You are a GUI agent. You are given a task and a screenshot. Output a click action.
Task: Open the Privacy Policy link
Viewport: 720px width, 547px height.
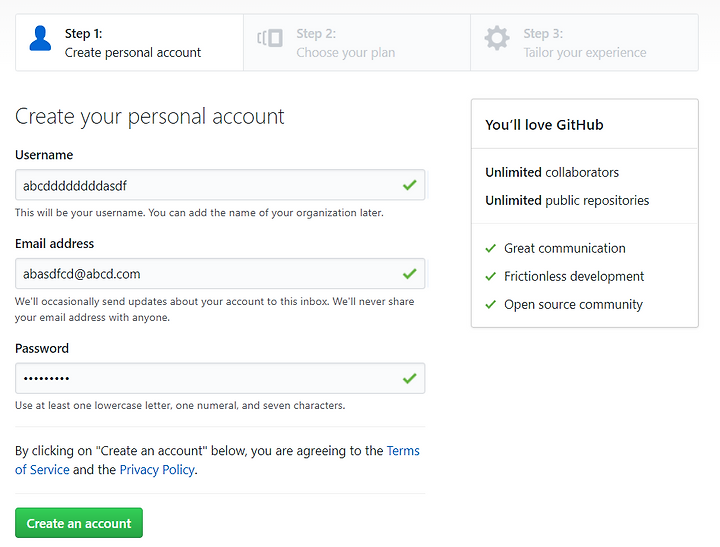157,470
